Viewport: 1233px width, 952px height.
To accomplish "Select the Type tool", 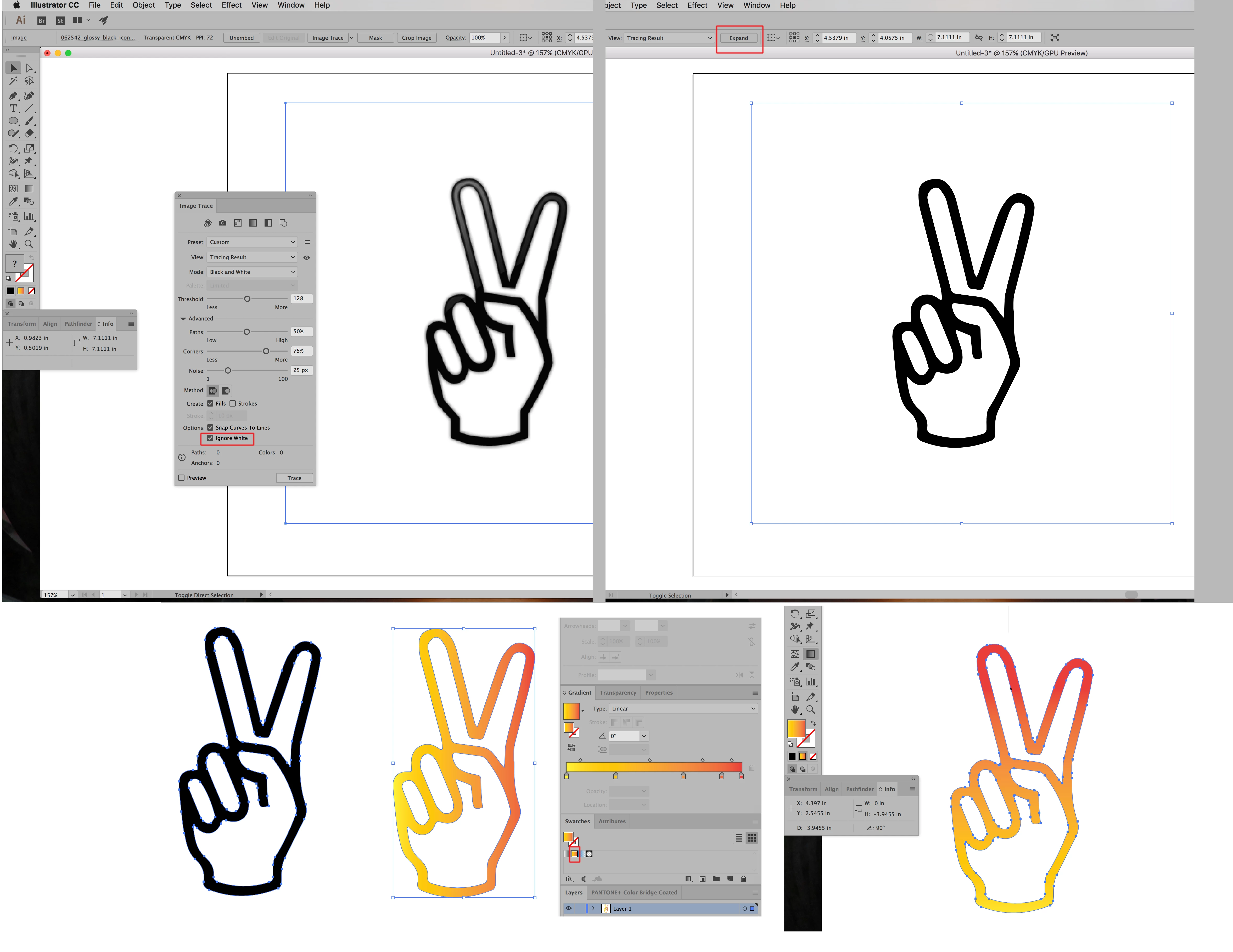I will click(13, 108).
